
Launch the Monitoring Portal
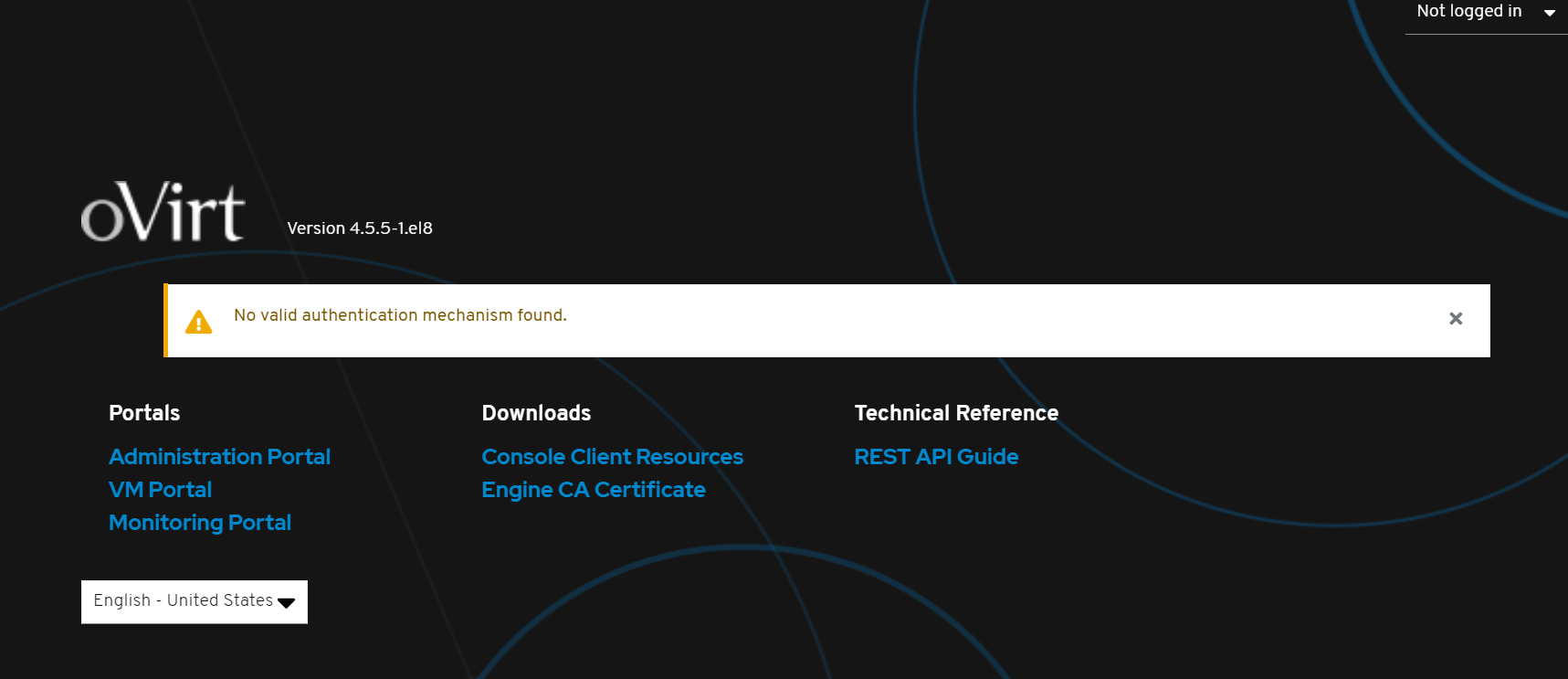tap(200, 523)
